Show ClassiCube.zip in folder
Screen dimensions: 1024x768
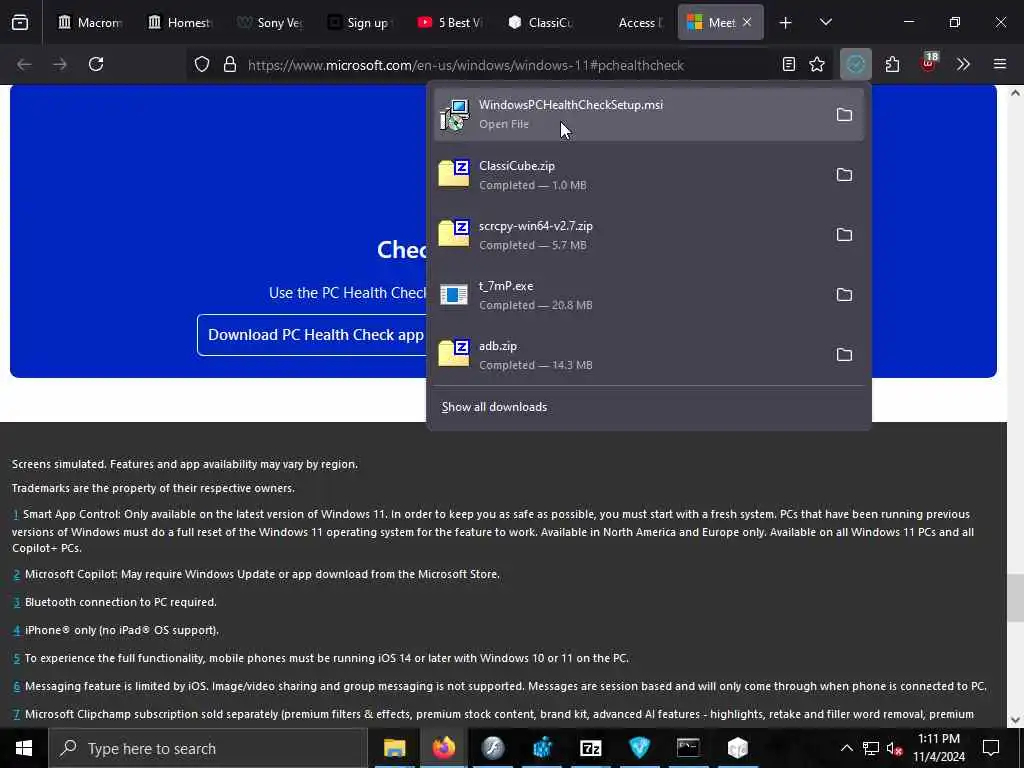tap(844, 174)
